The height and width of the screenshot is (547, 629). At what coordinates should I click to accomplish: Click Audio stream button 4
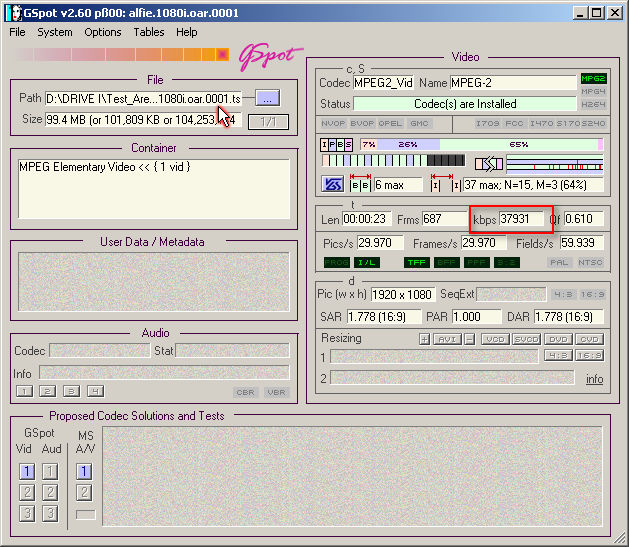pos(95,391)
